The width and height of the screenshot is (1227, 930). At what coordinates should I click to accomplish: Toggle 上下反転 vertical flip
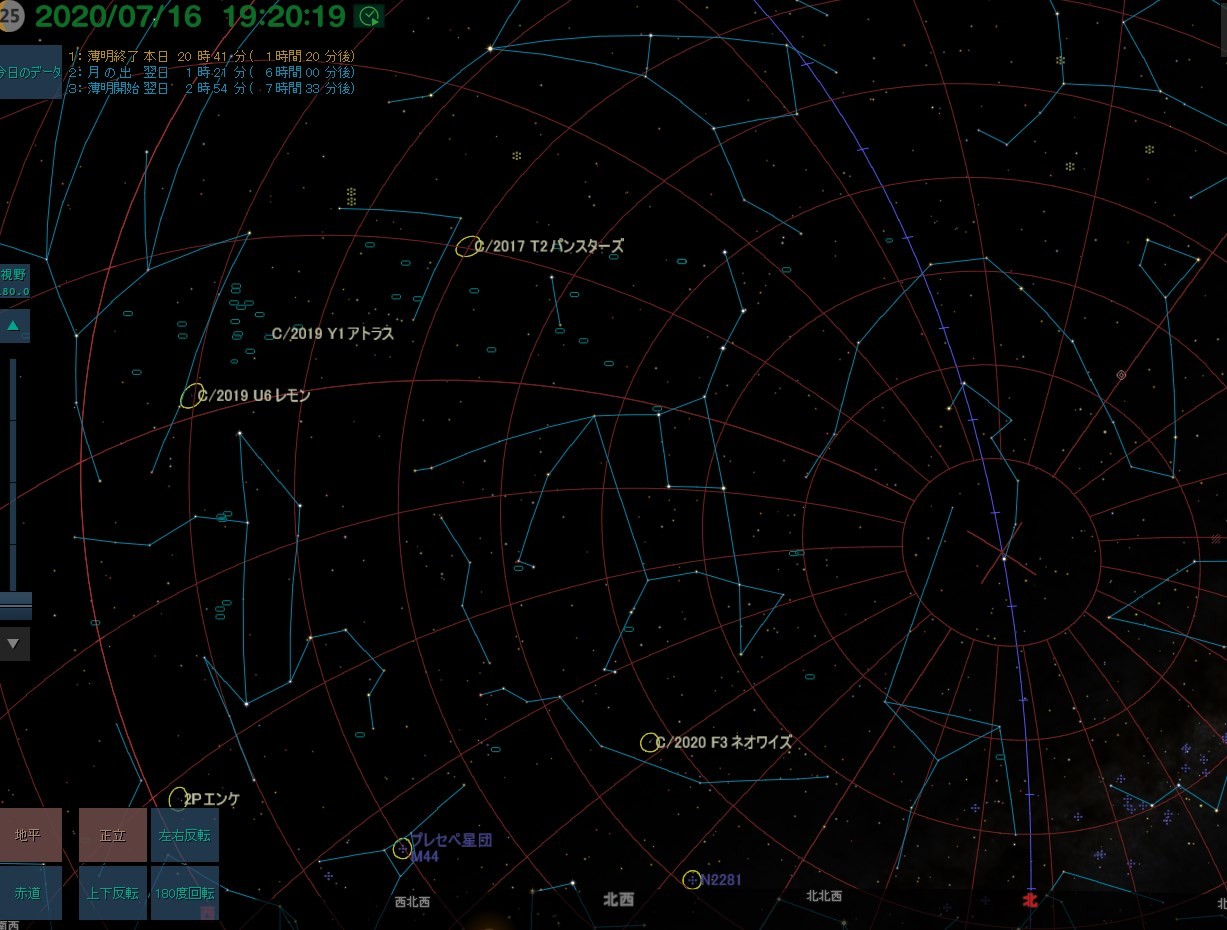(112, 893)
